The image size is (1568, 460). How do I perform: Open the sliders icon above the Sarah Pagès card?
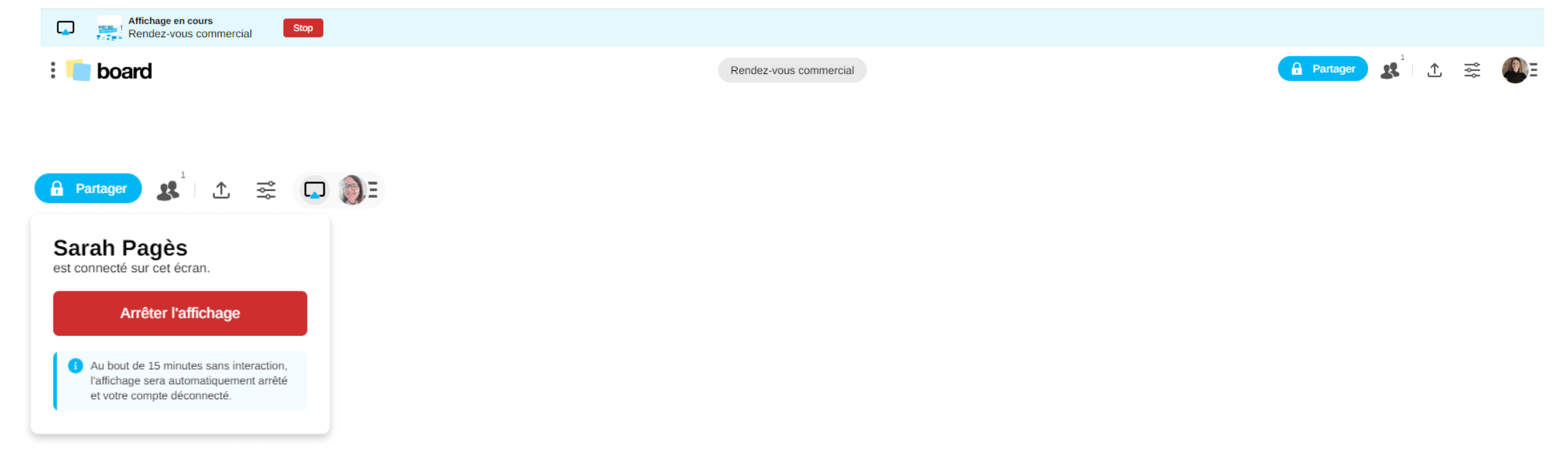click(266, 191)
